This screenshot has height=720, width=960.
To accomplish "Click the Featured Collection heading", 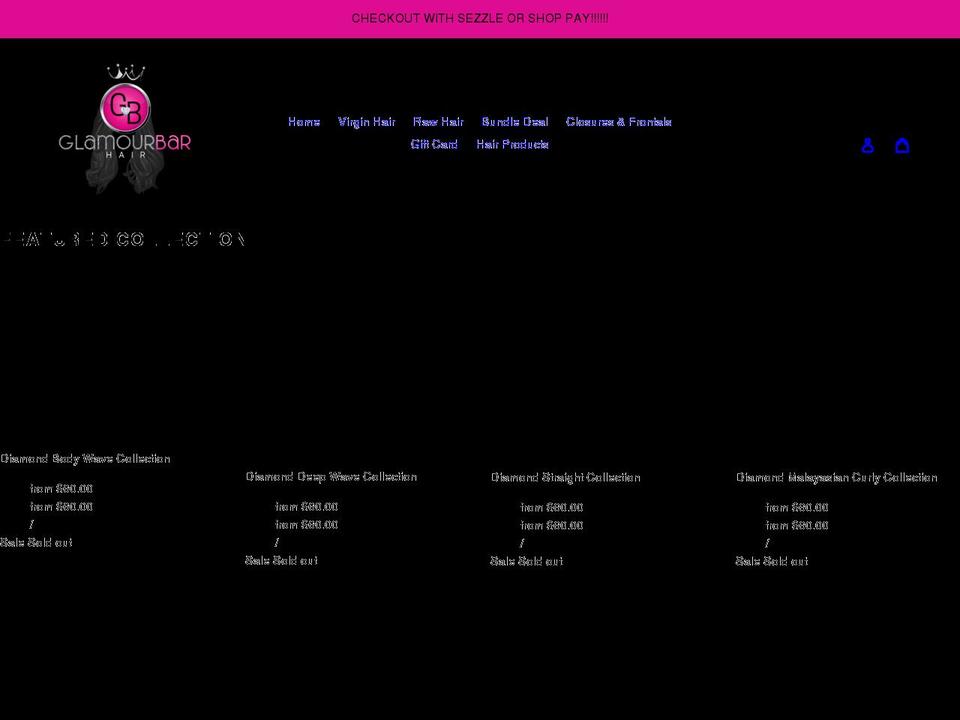I will point(123,239).
